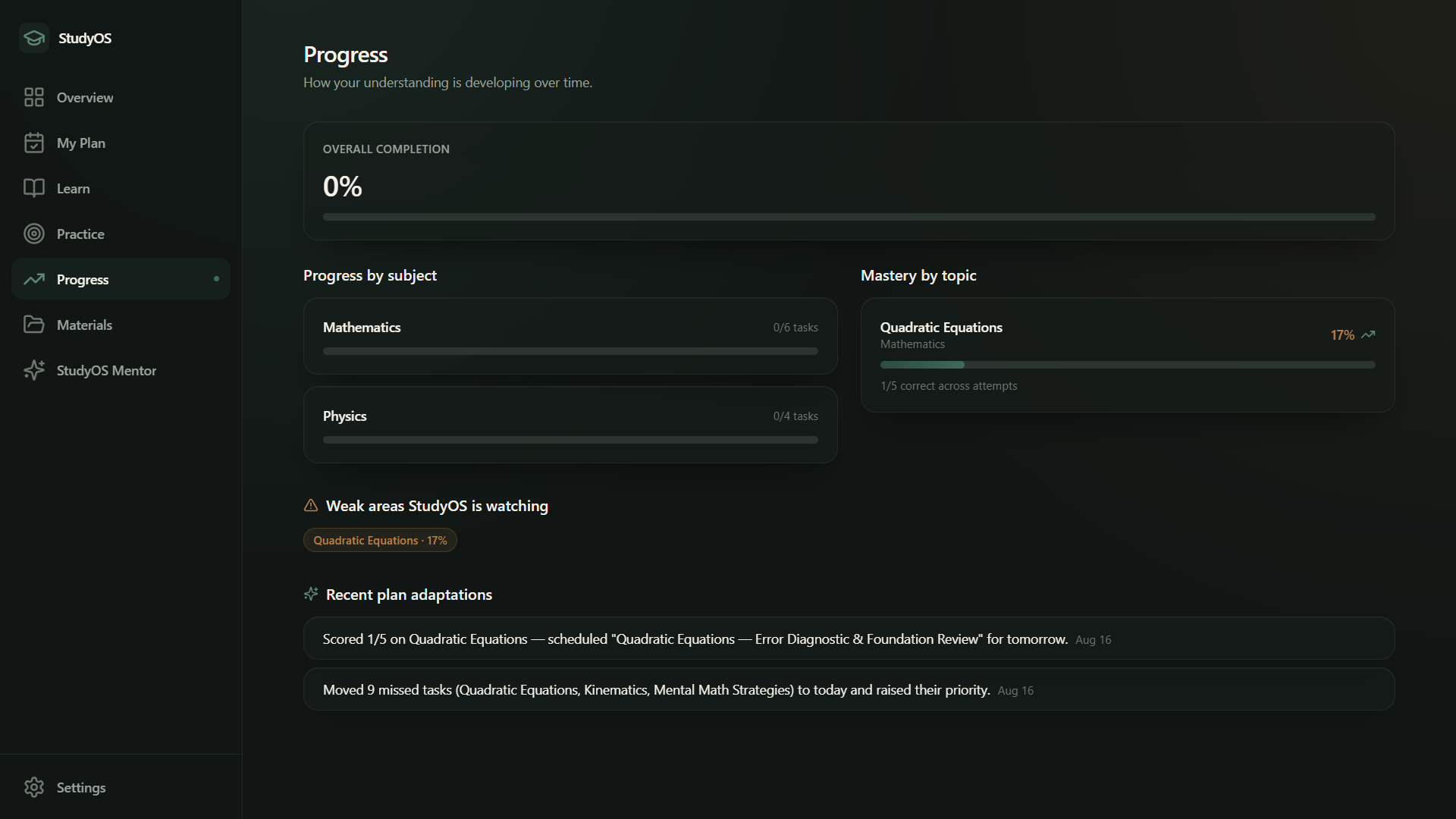Click the StudyOS Mentor sparkle icon
The height and width of the screenshot is (819, 1456).
coord(34,370)
